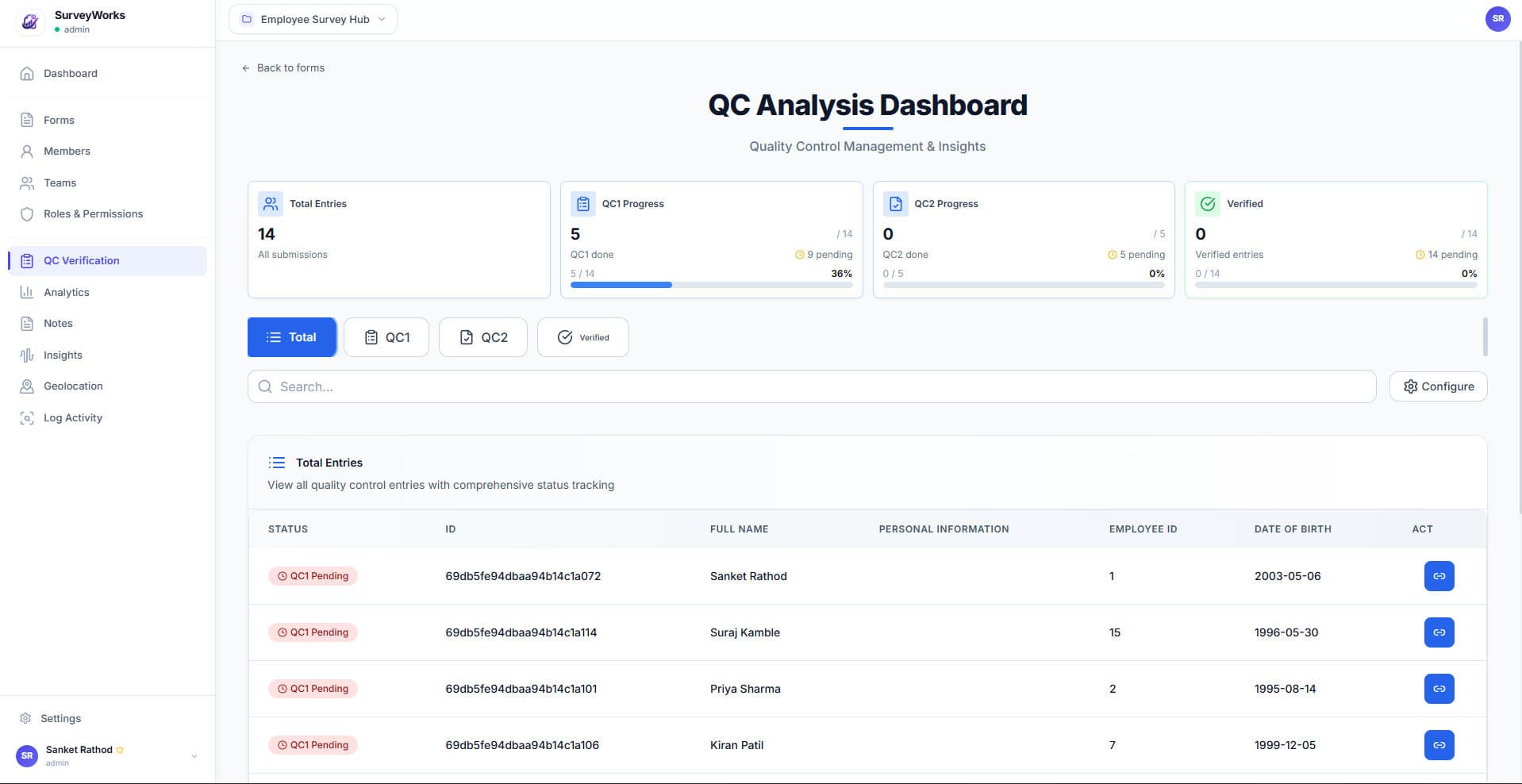Click the QC2 Progress bar
This screenshot has width=1522, height=784.
(1024, 285)
